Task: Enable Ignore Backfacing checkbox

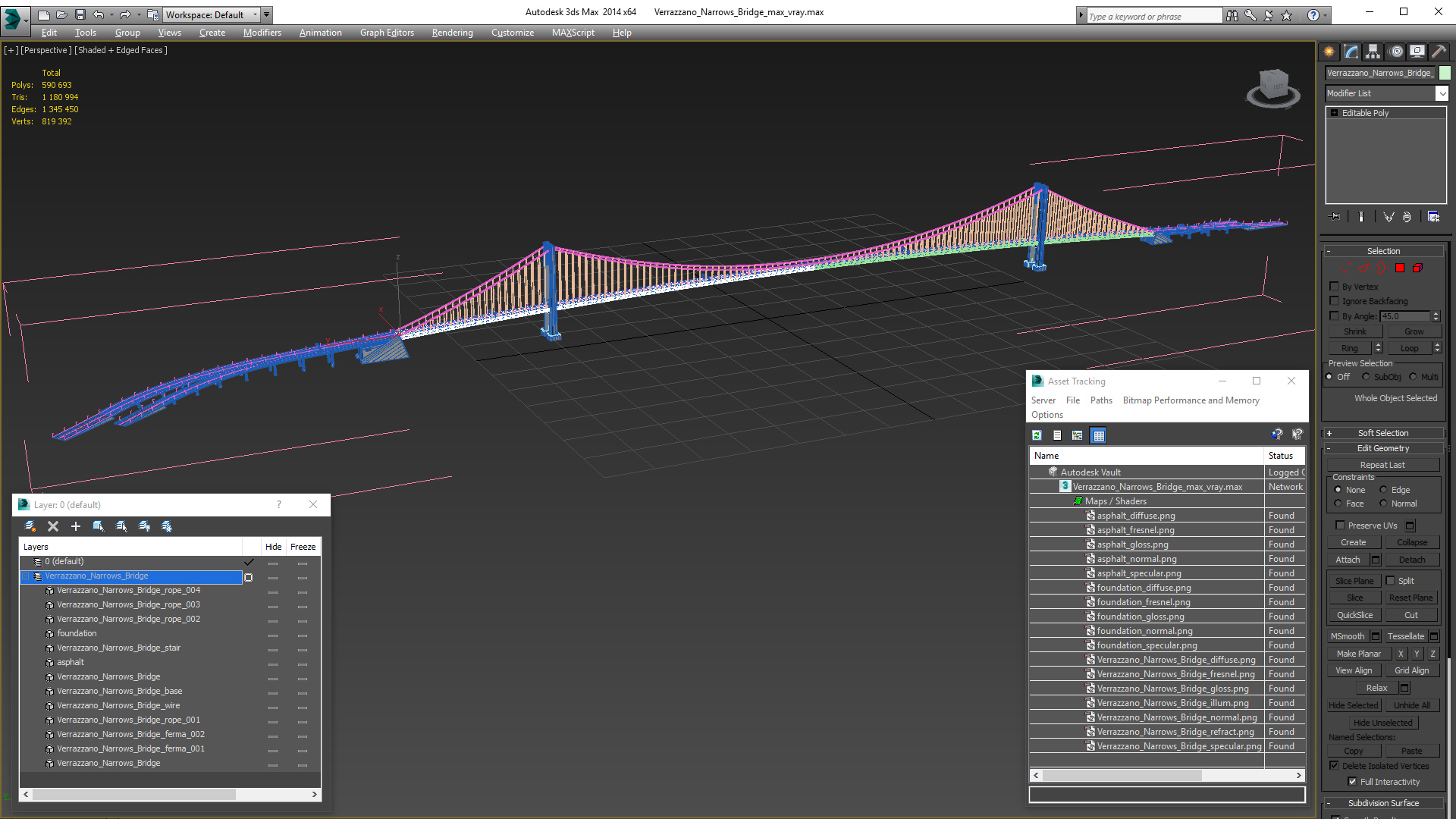Action: click(x=1335, y=301)
